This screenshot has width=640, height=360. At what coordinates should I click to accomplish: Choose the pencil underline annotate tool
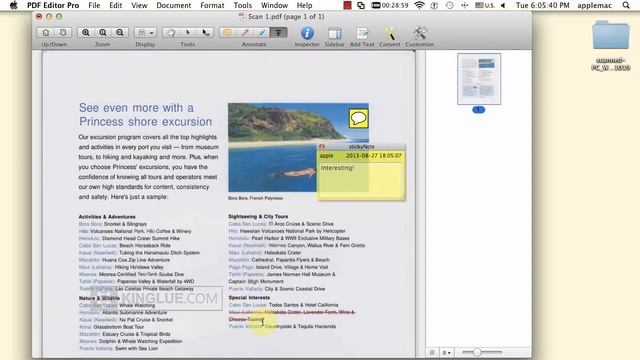245,33
